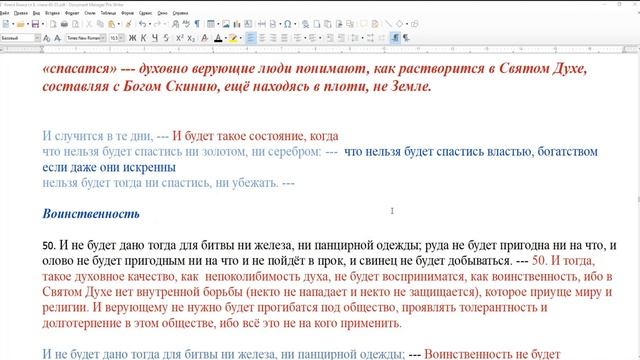640x360 pixels.
Task: Align paragraph right
Action: (273, 38)
